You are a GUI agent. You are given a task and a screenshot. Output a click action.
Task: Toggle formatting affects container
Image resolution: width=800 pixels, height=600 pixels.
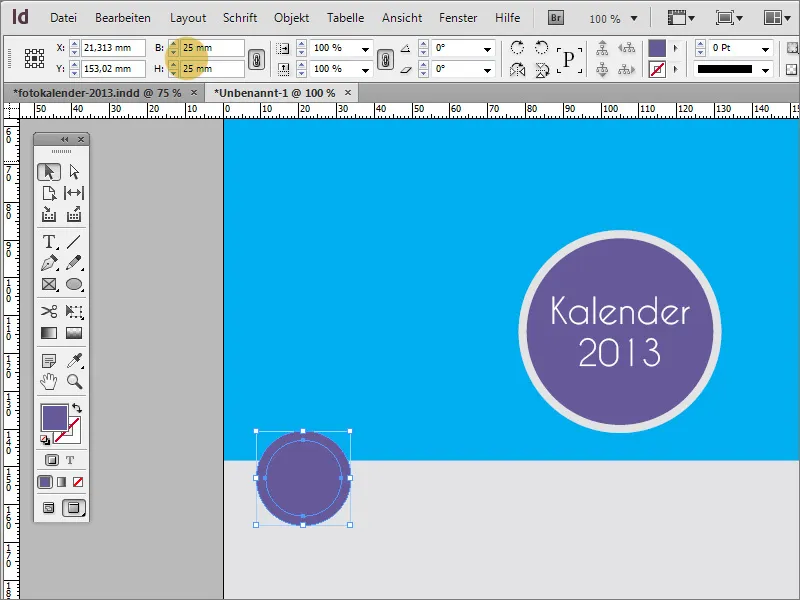(52, 460)
